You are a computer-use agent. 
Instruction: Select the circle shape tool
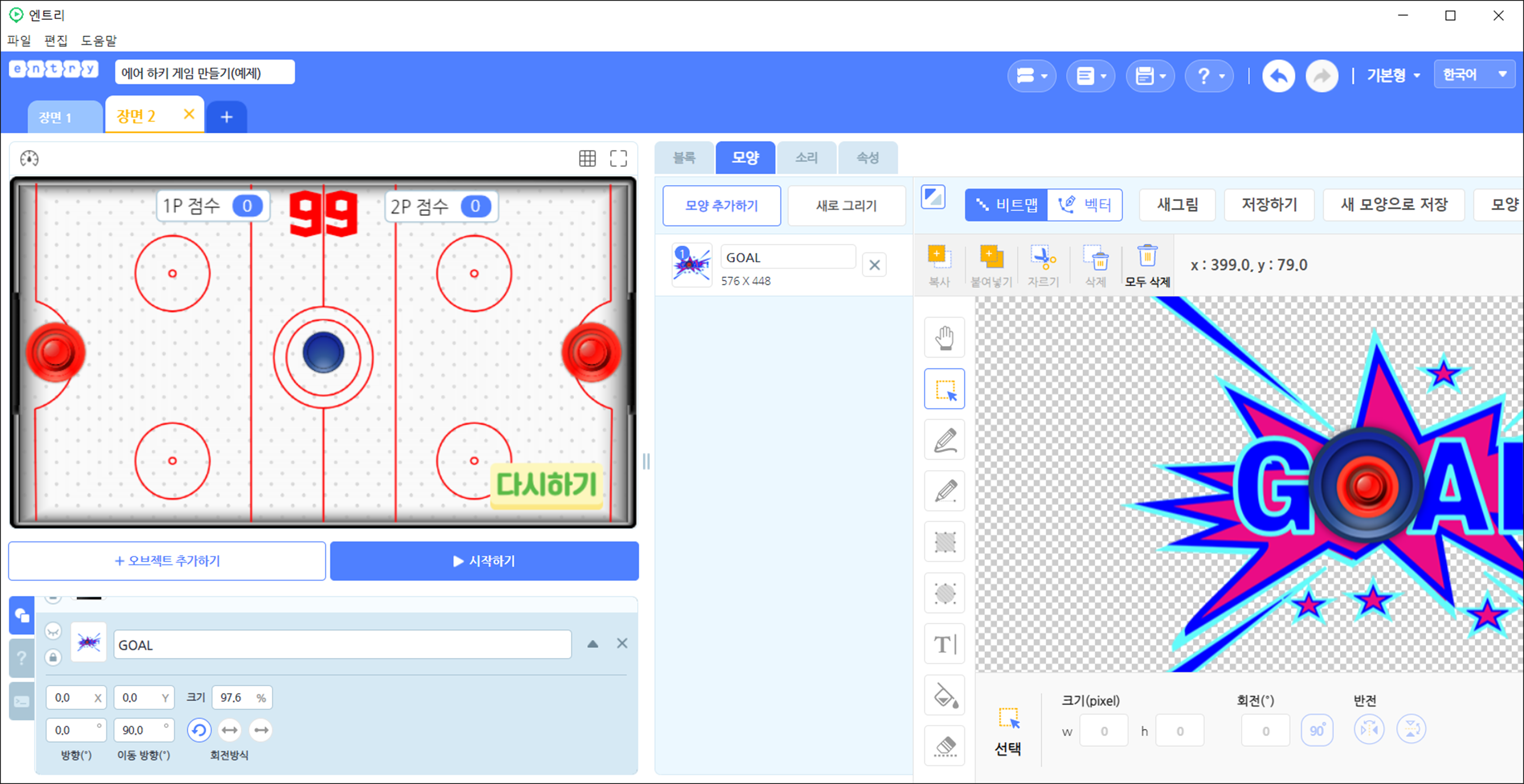(x=944, y=593)
